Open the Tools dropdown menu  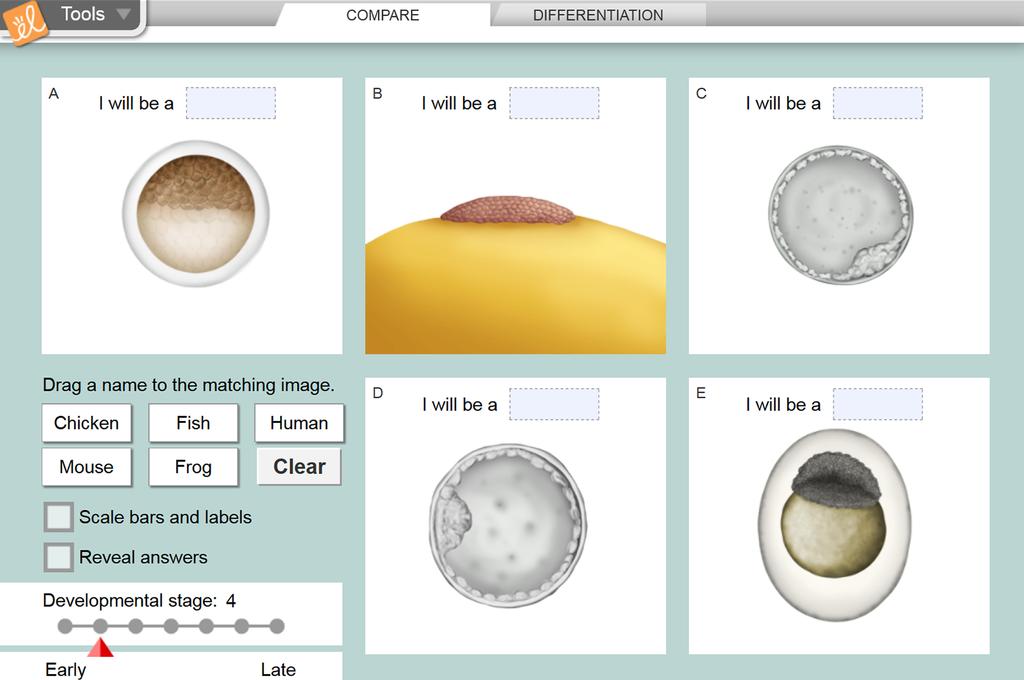tap(95, 14)
